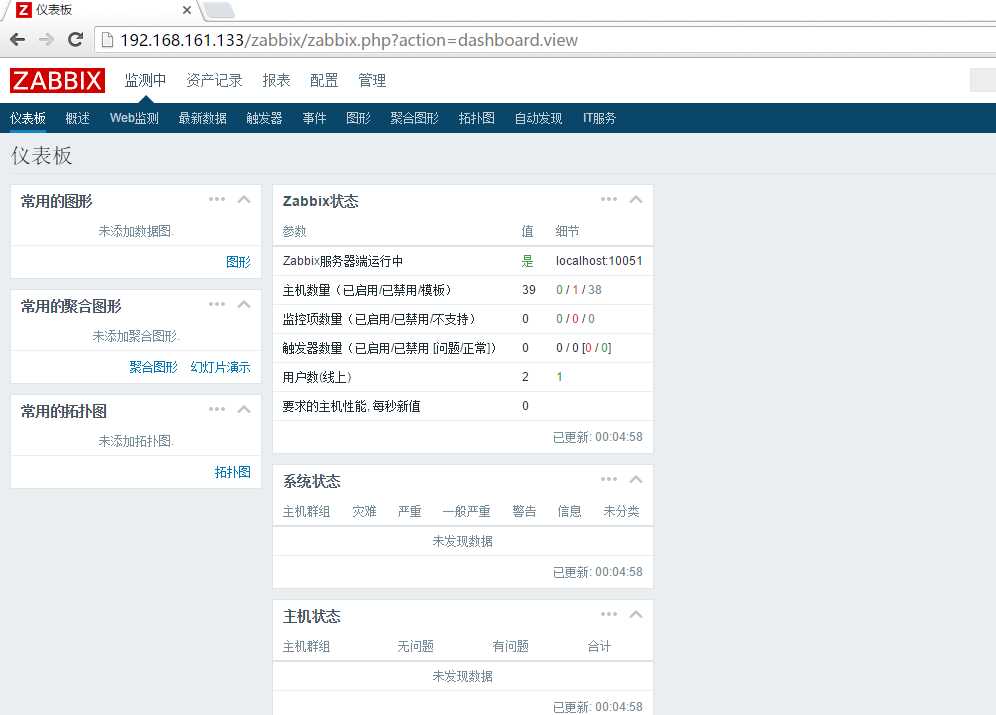Click the 触发器数量 row label
The width and height of the screenshot is (996, 715).
click(x=389, y=348)
